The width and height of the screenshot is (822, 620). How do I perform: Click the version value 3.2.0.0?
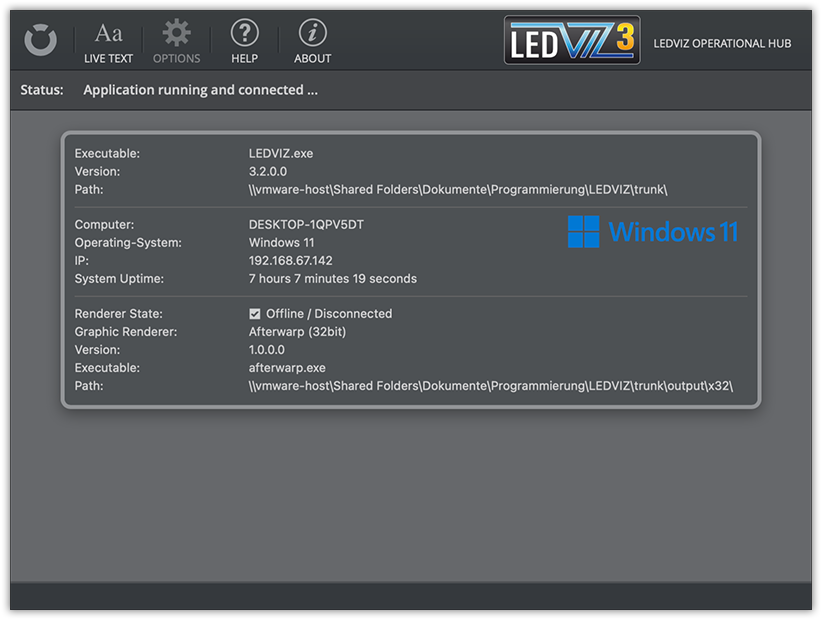coord(268,171)
